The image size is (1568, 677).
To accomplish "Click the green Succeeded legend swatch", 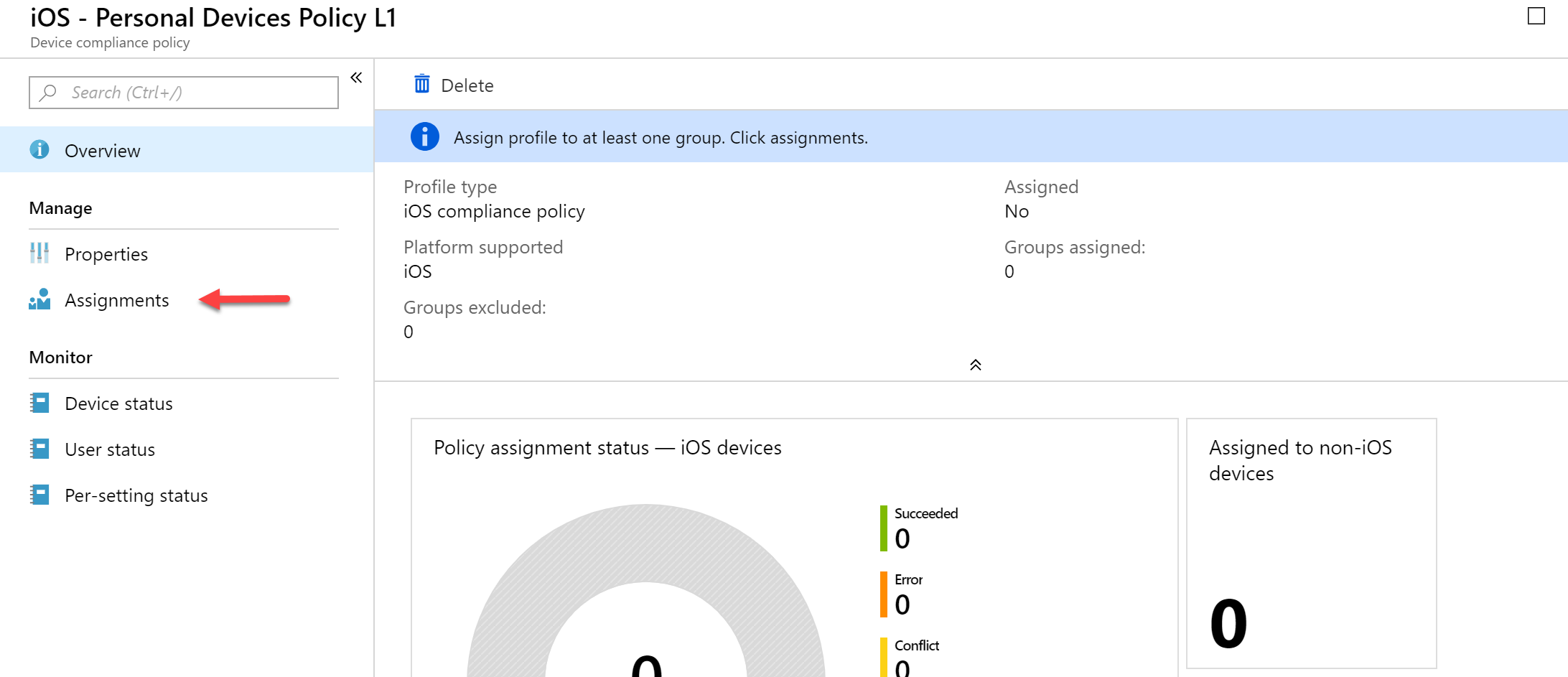I will pos(884,528).
